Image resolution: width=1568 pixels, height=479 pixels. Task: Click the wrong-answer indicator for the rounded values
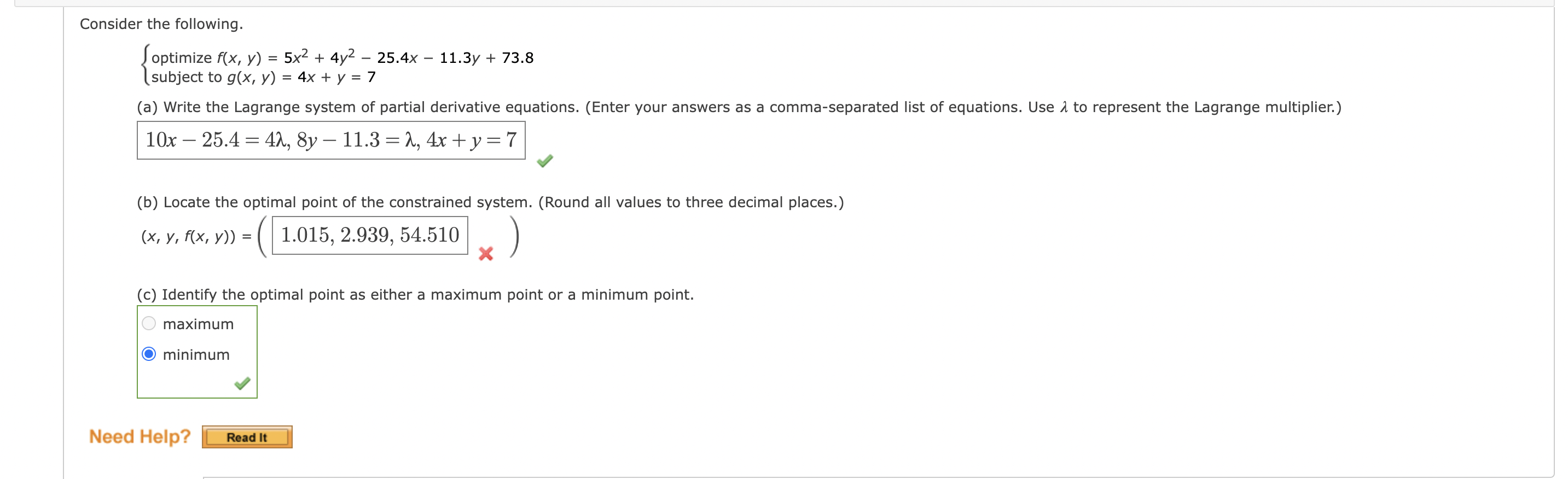[x=485, y=254]
